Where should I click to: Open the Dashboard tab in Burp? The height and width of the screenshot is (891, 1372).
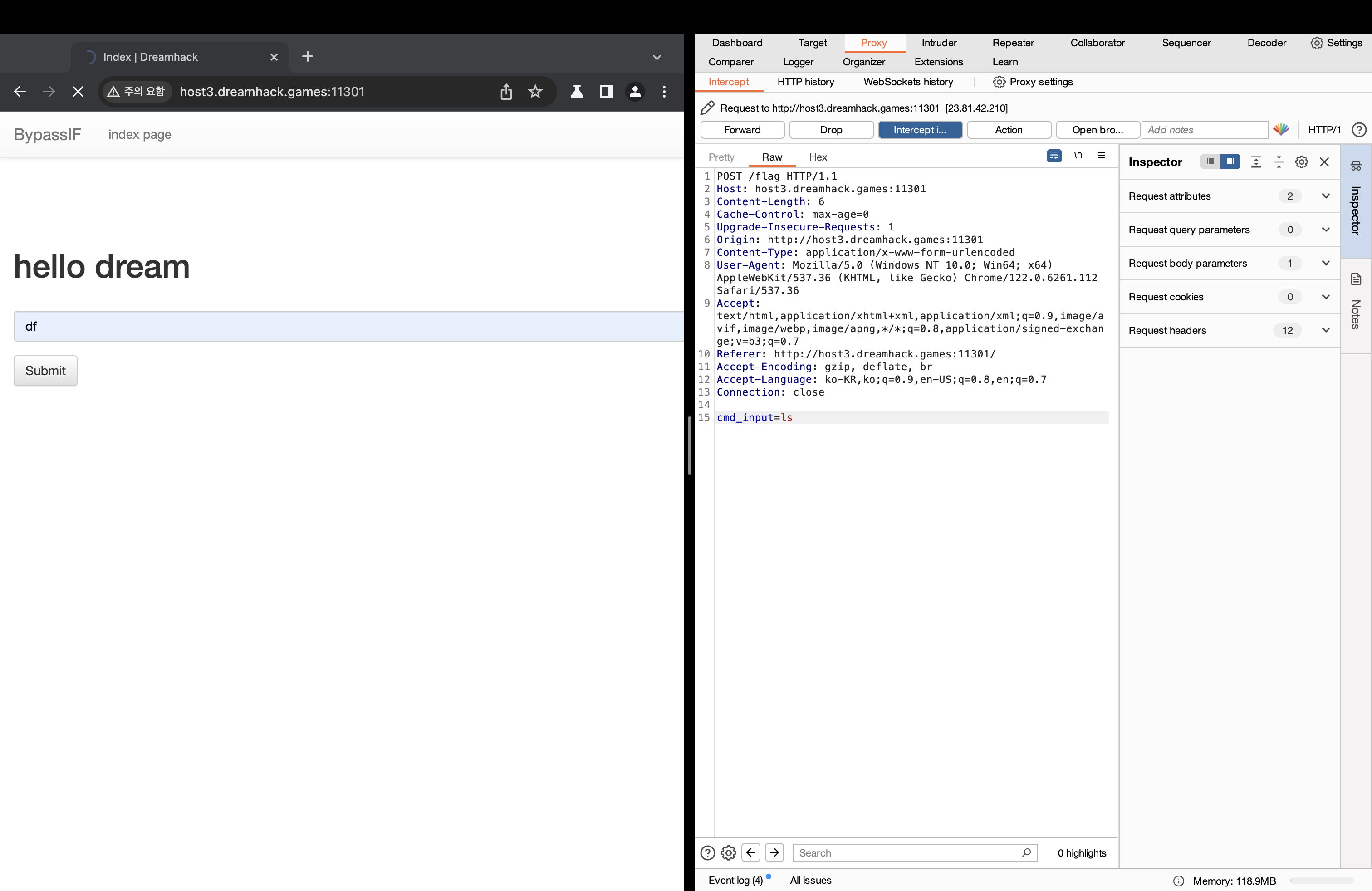pos(737,43)
